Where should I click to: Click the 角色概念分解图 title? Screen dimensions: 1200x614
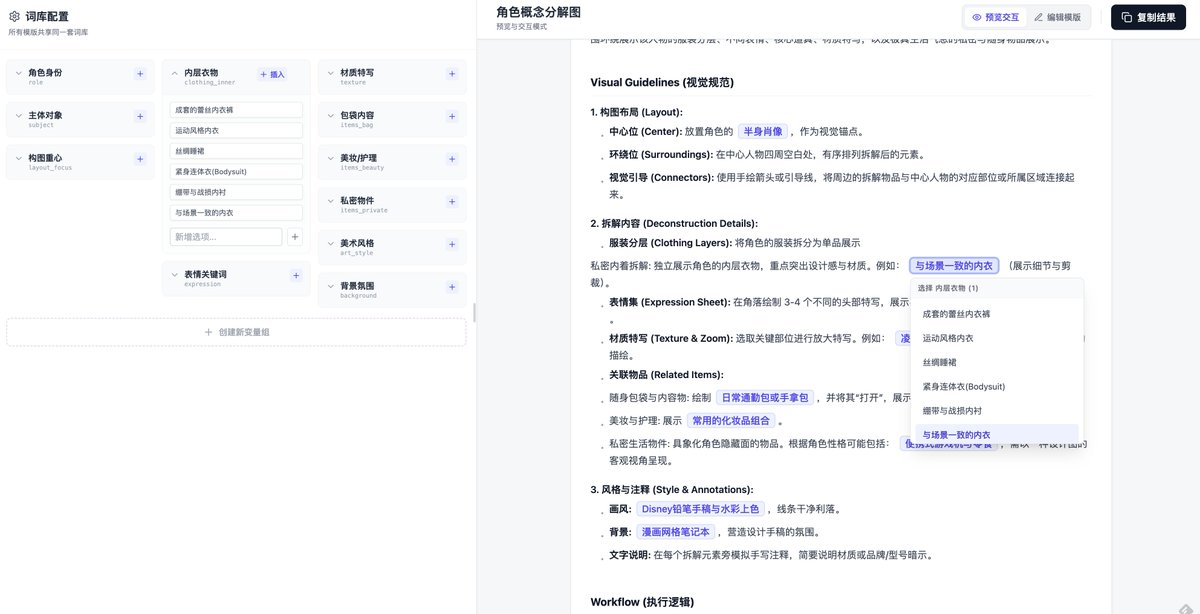click(x=538, y=12)
